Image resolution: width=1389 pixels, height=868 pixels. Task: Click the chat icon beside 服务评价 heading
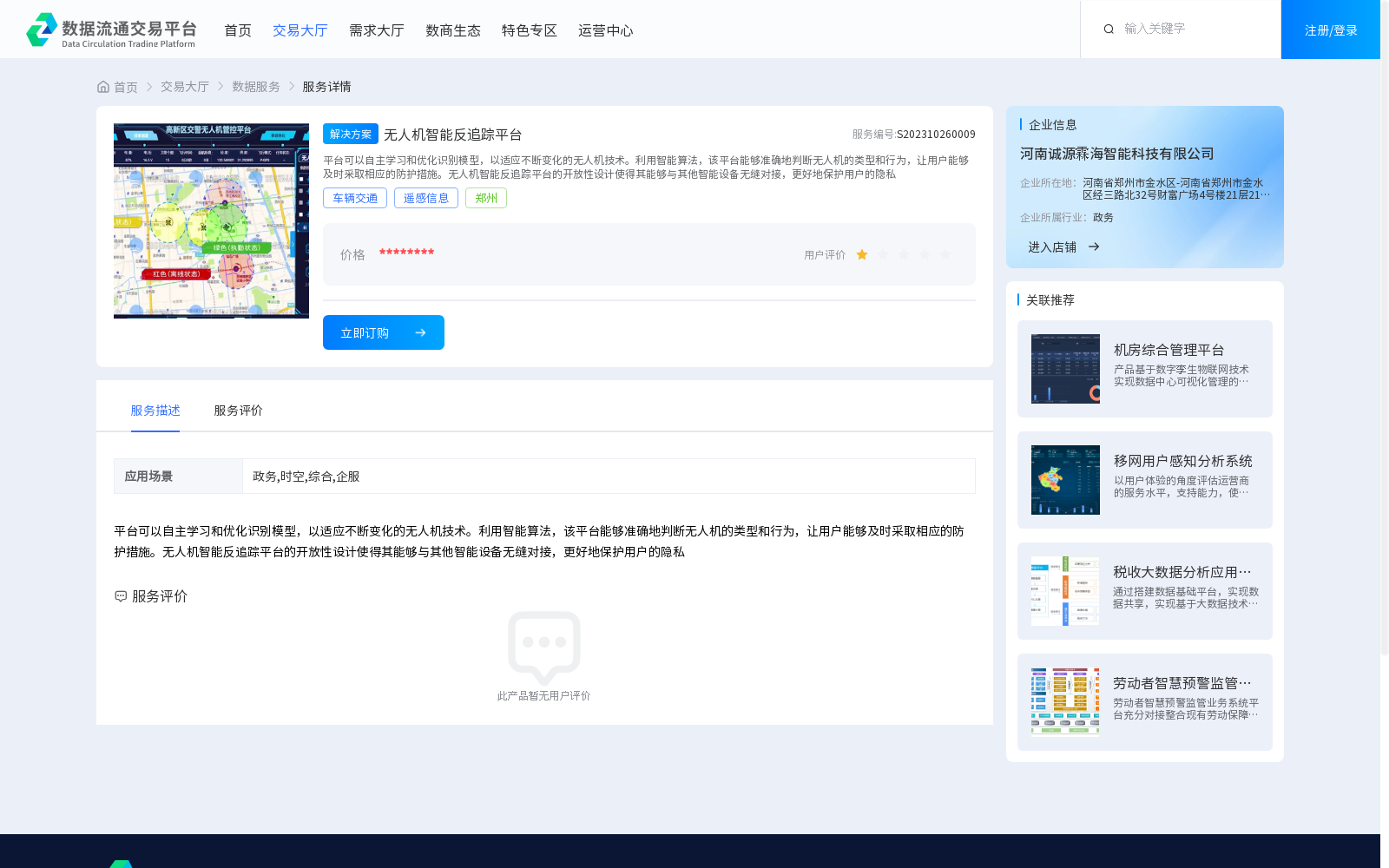121,596
